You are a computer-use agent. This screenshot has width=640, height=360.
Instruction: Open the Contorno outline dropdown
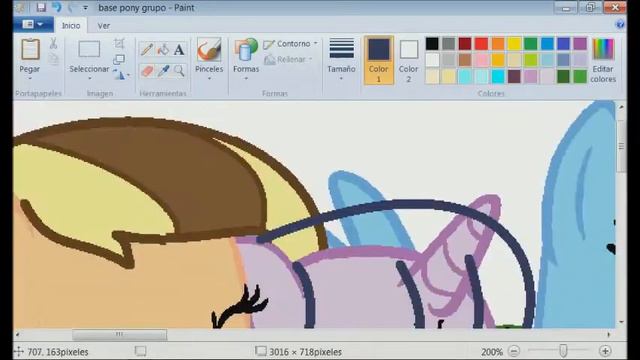[290, 44]
